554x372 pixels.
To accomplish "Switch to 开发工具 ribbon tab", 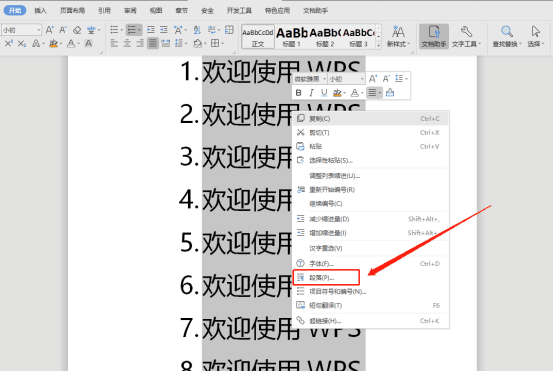I will click(239, 11).
